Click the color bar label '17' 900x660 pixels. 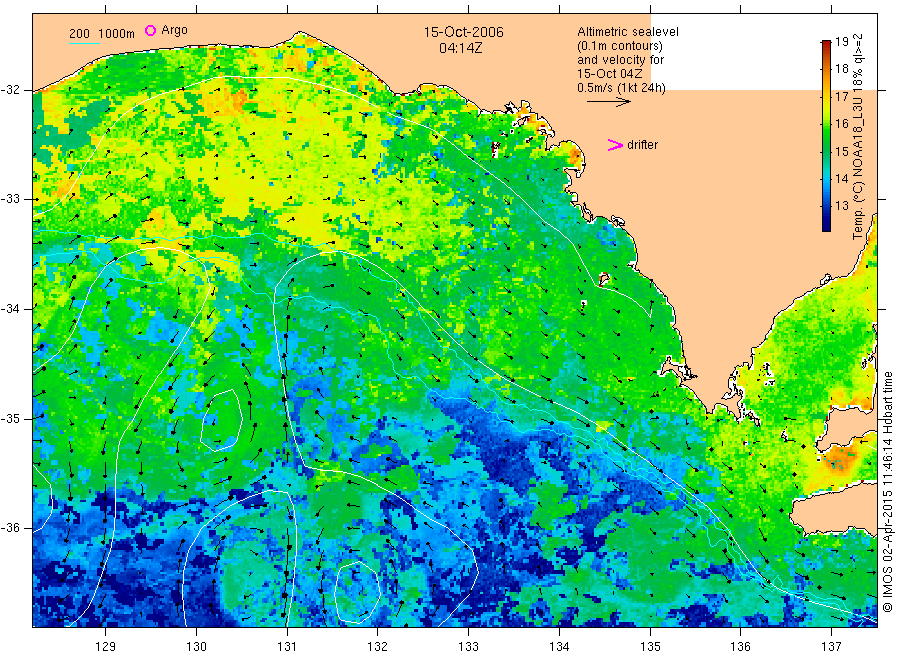point(841,96)
